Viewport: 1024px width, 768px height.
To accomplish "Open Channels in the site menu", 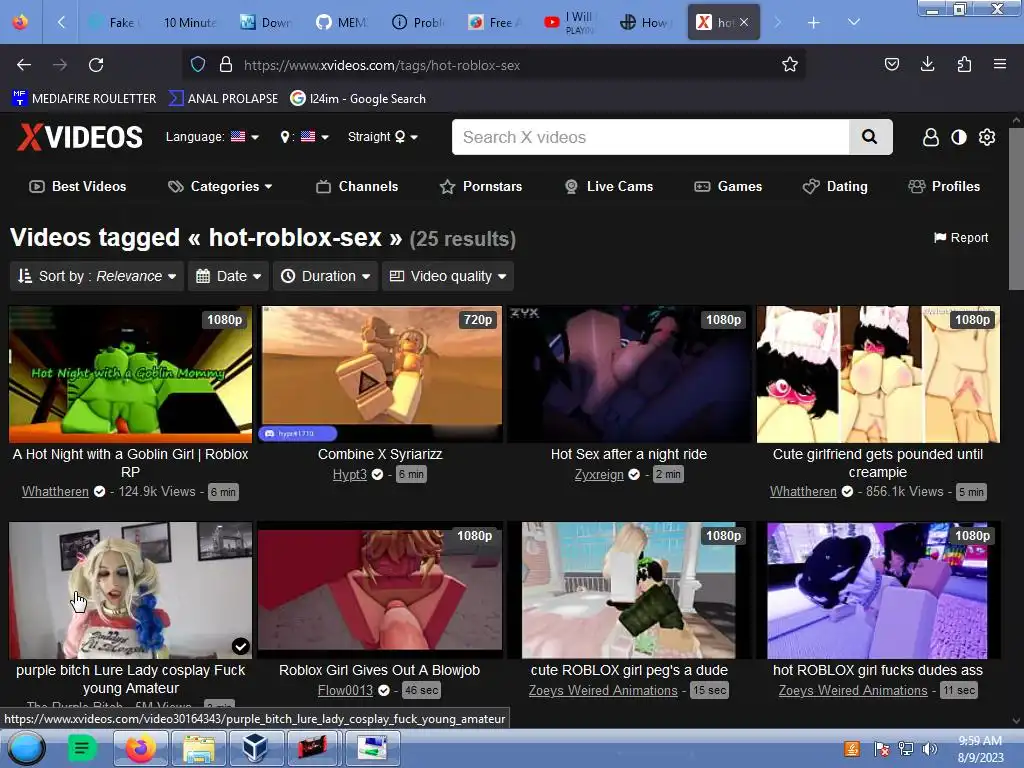I will point(357,187).
